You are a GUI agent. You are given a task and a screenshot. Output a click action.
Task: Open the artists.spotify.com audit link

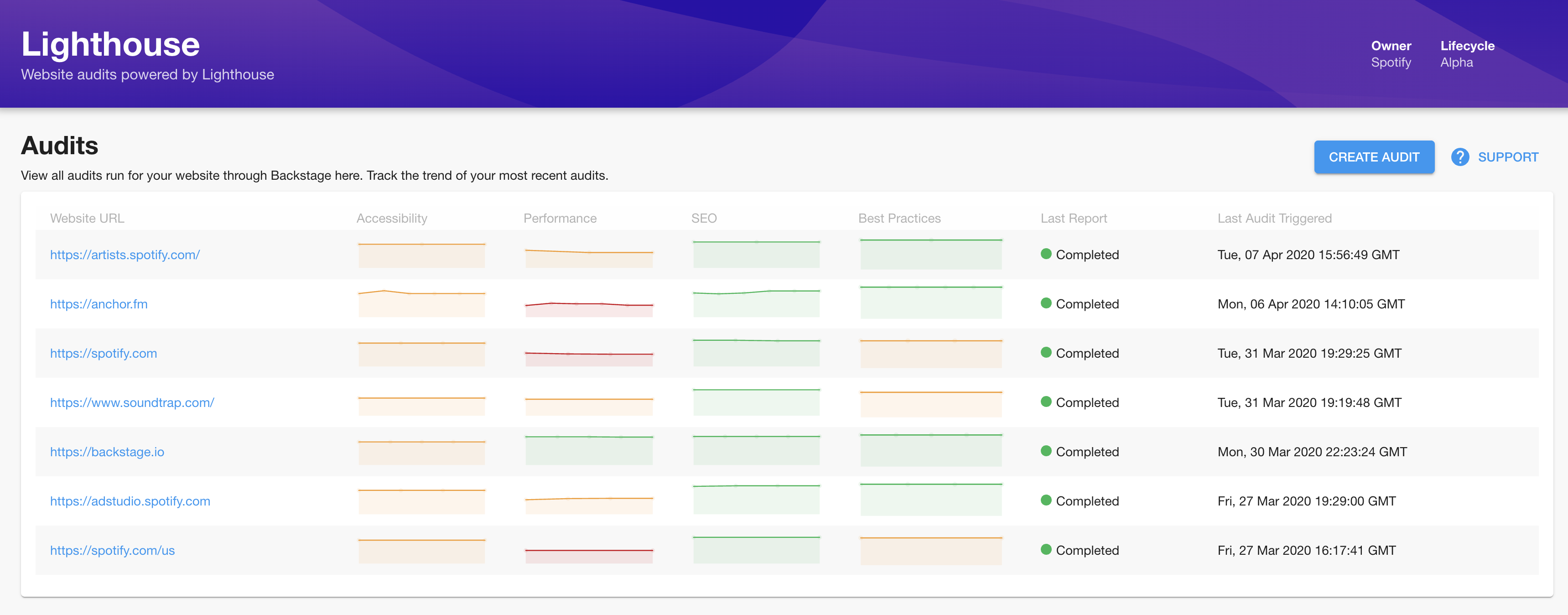pyautogui.click(x=125, y=255)
